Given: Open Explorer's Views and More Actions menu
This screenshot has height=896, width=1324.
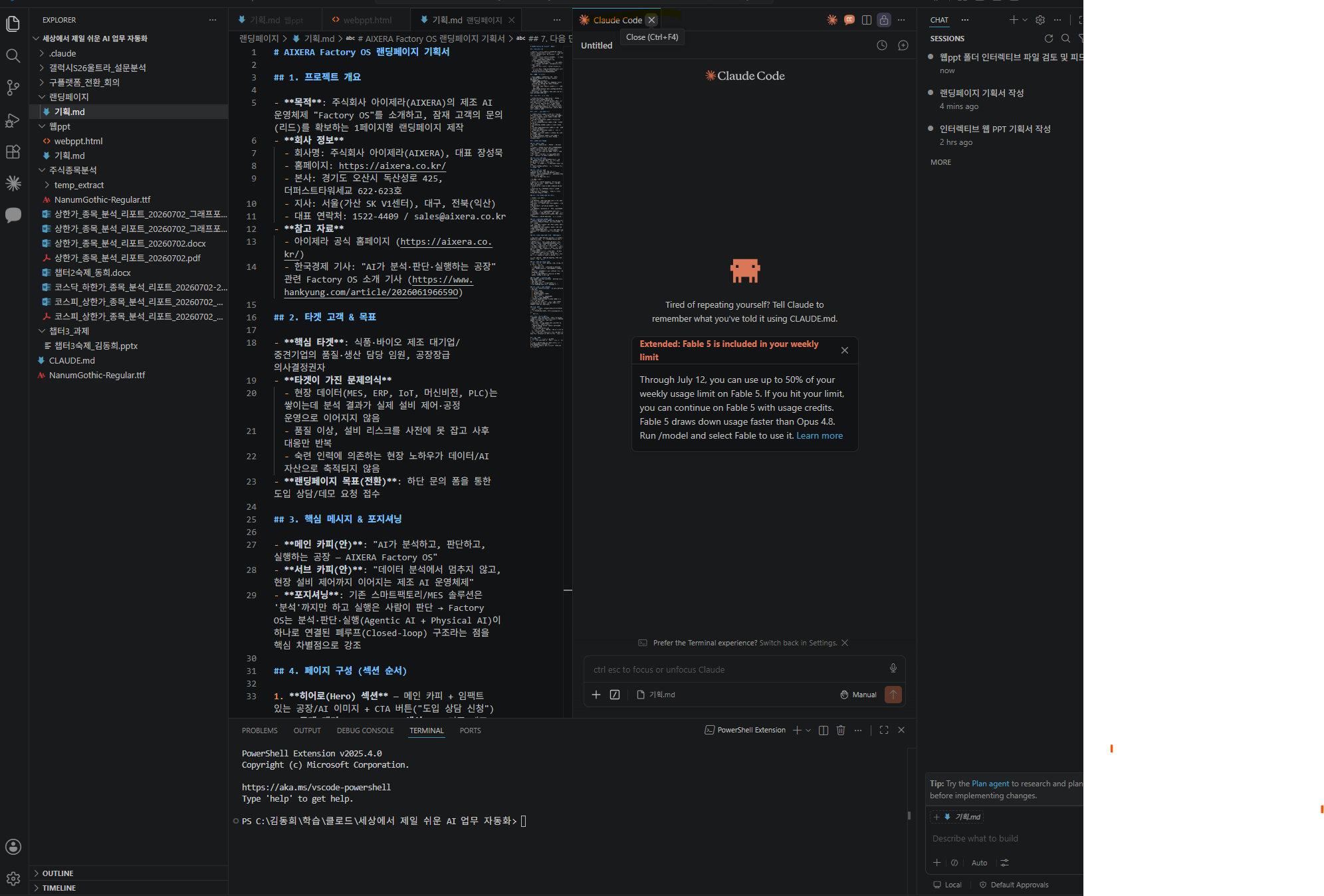Looking at the screenshot, I should pyautogui.click(x=213, y=20).
